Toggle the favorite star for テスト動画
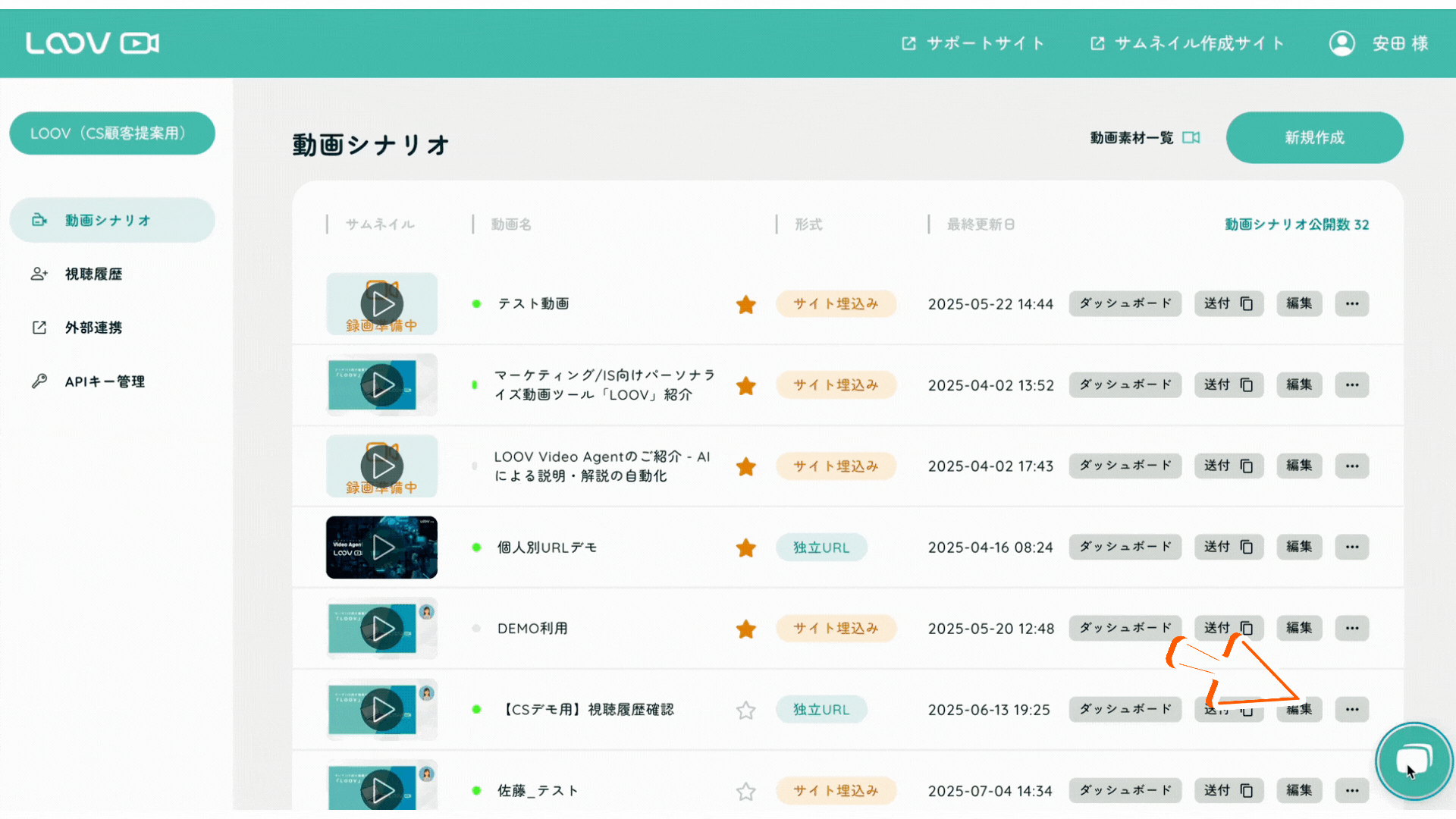 (x=746, y=304)
